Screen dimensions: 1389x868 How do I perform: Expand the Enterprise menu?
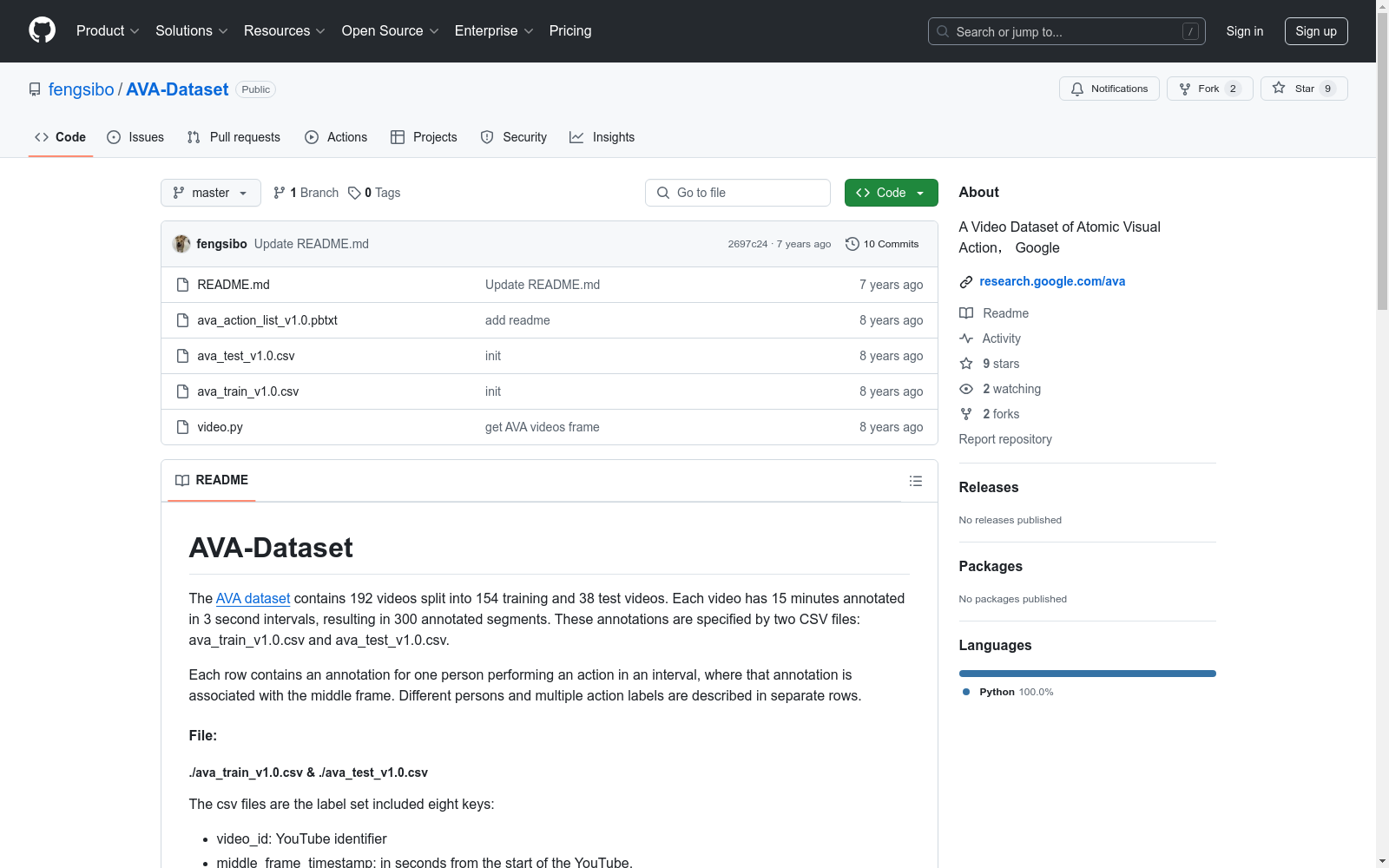coord(494,30)
